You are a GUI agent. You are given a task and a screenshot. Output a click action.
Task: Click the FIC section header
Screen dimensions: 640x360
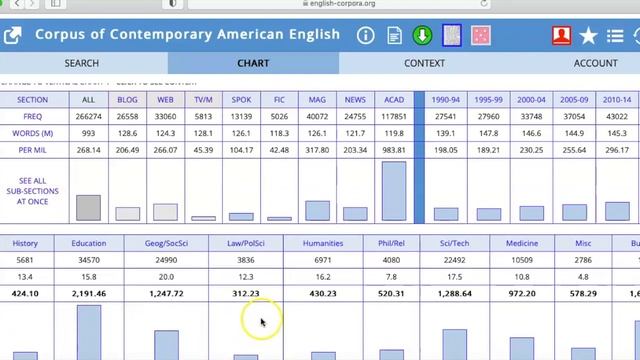279,100
